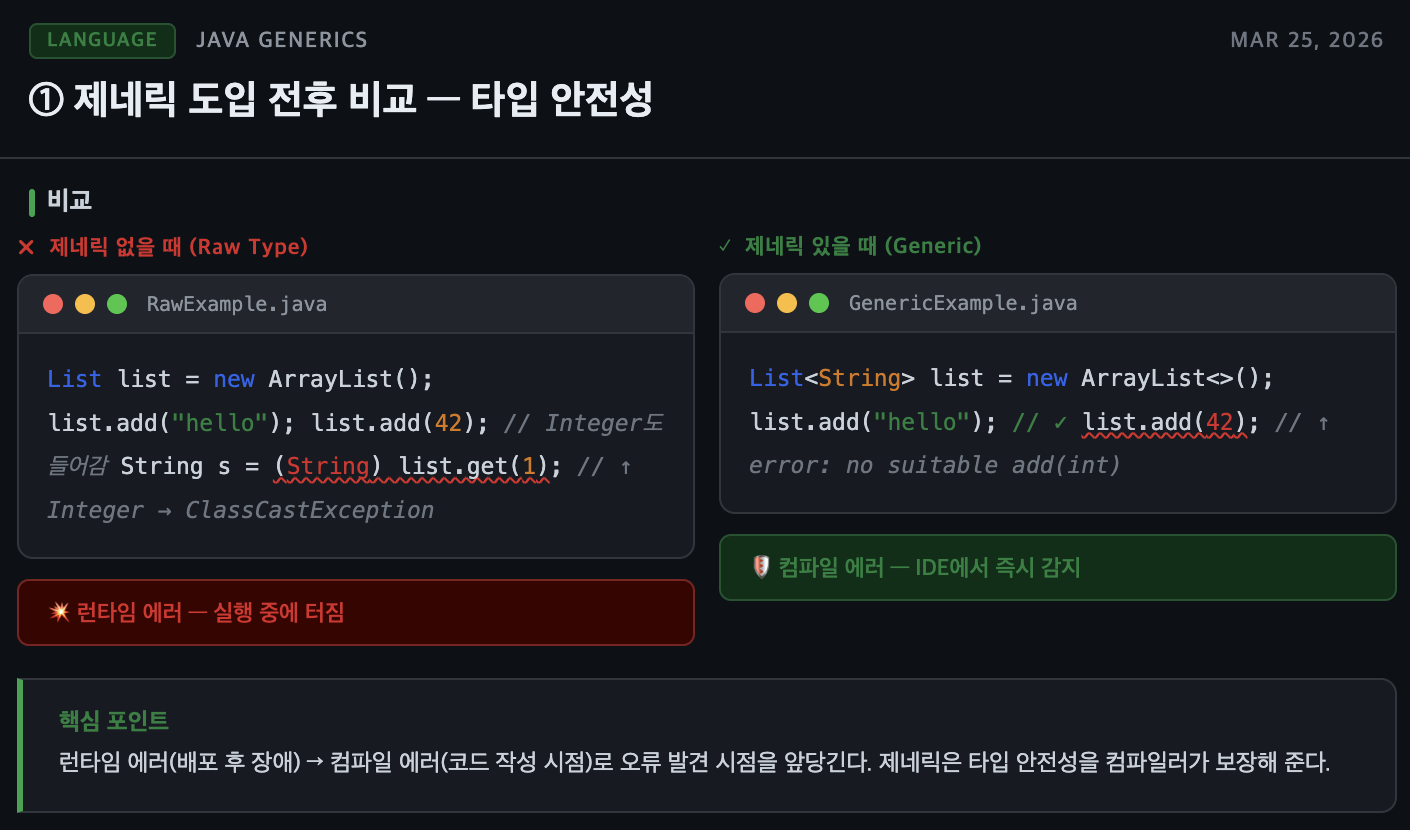This screenshot has width=1410, height=830.
Task: Select the RawExample.java title bar tab
Action: click(236, 303)
